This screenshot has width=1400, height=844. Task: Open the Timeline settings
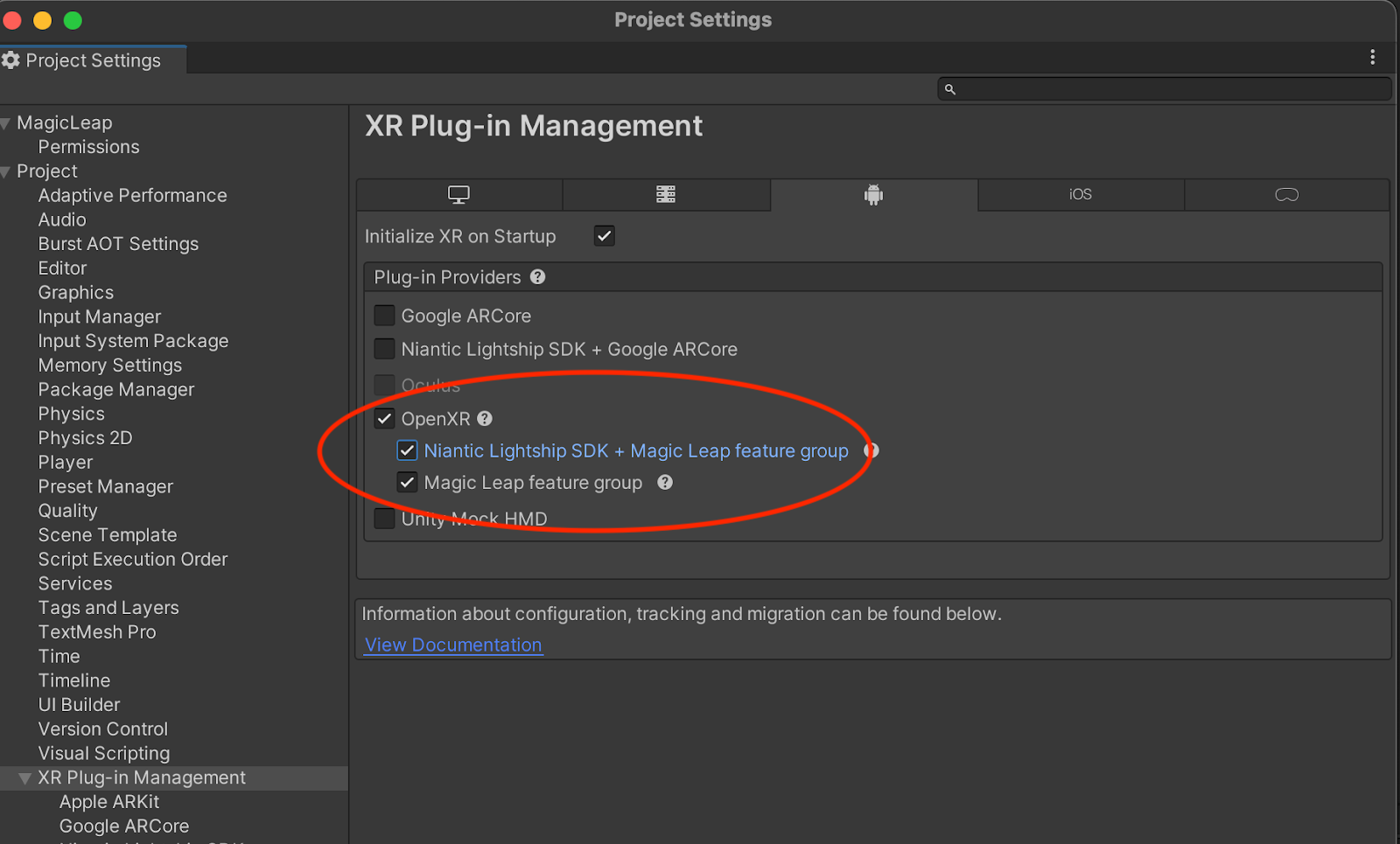click(73, 681)
